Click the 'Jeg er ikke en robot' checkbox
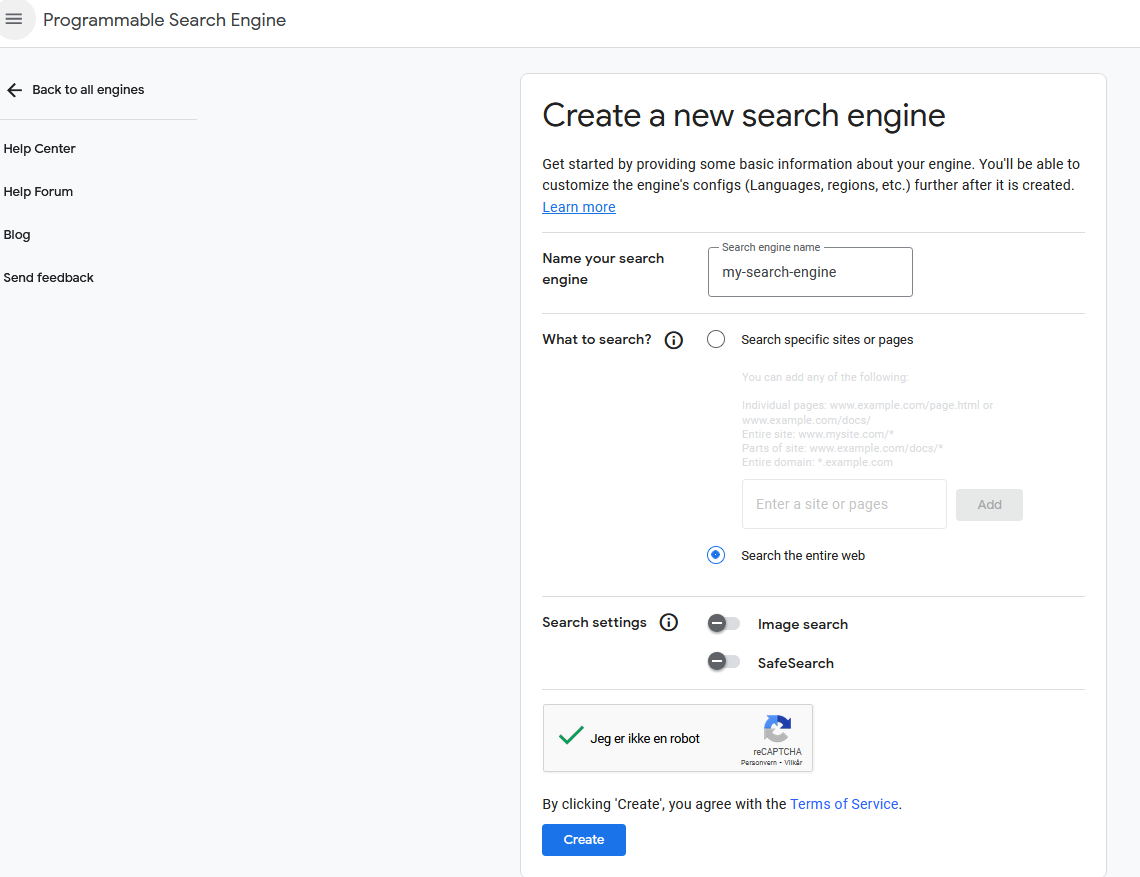The width and height of the screenshot is (1140, 877). coord(571,738)
